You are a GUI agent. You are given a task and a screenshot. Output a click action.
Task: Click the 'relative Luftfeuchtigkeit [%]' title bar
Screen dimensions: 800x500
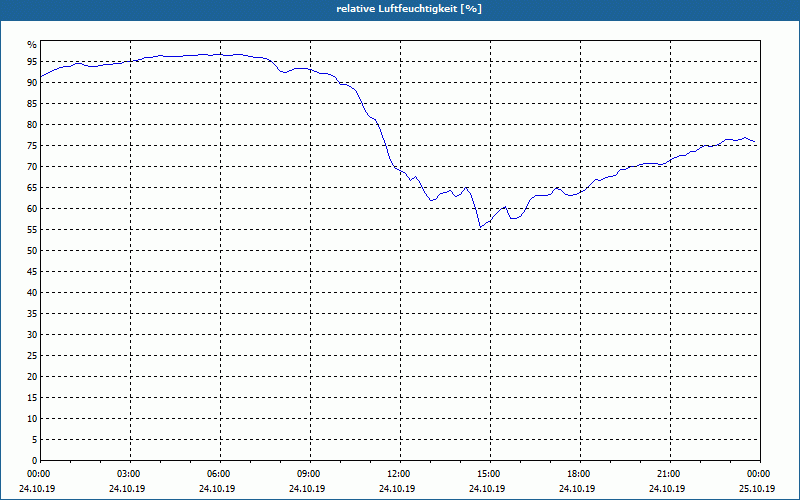[x=400, y=9]
